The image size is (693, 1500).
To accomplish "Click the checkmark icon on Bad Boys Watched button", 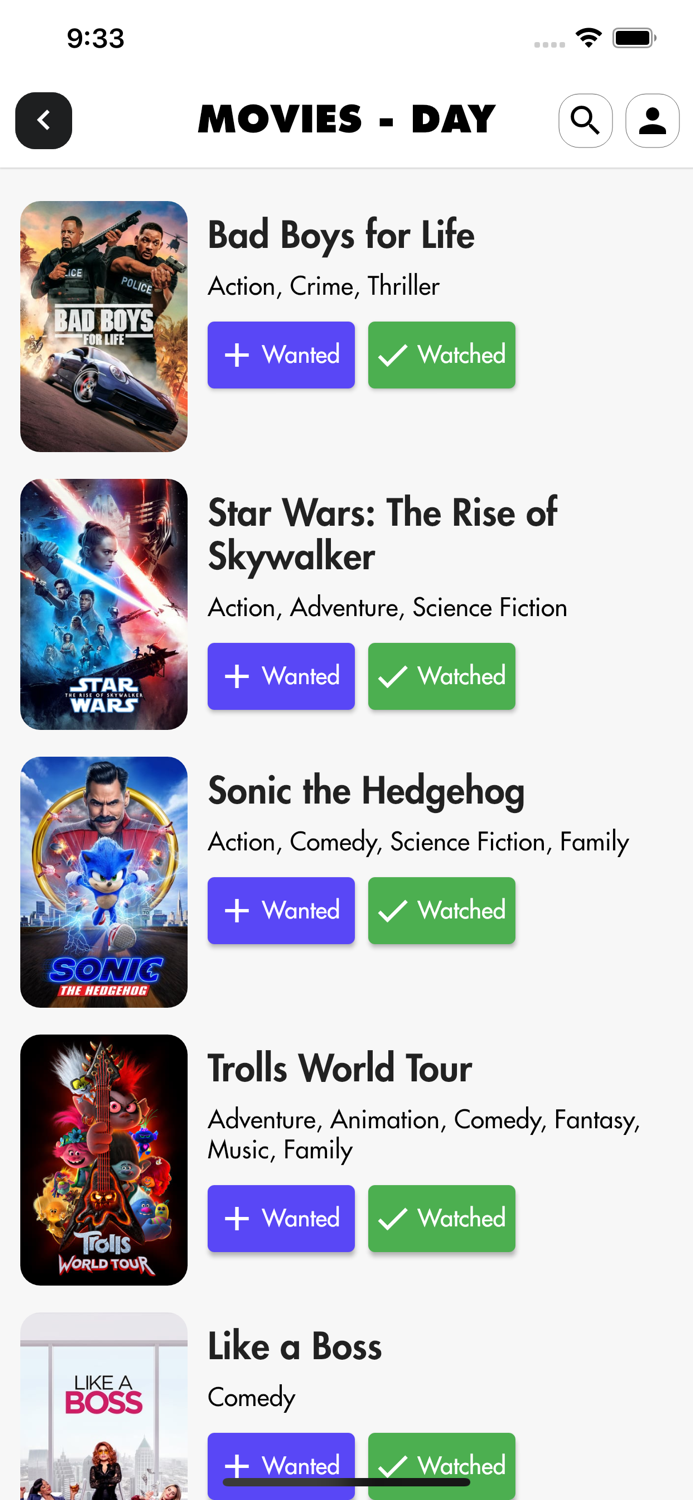I will click(392, 354).
